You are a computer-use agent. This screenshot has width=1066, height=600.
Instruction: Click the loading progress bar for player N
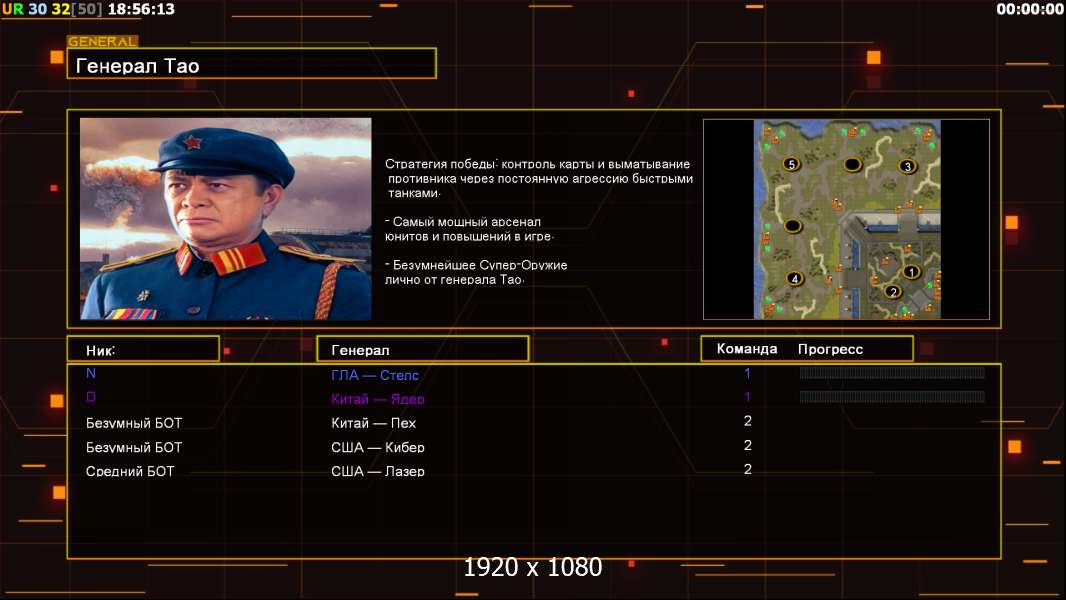click(x=892, y=372)
